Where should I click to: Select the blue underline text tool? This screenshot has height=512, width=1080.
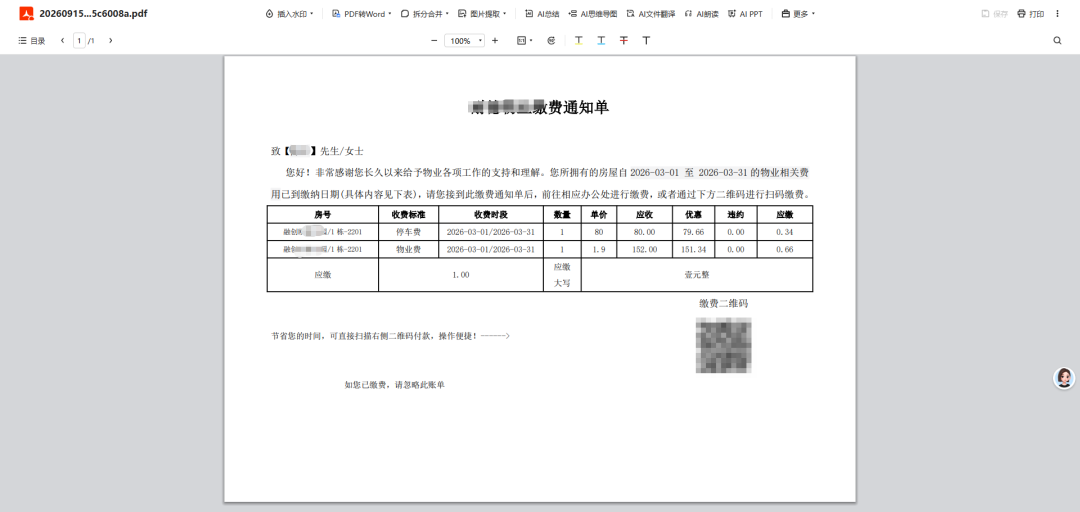(x=601, y=41)
